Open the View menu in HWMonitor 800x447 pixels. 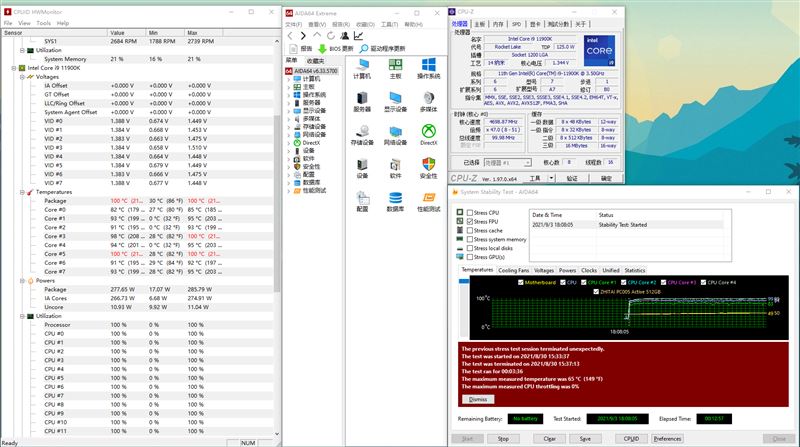point(24,23)
